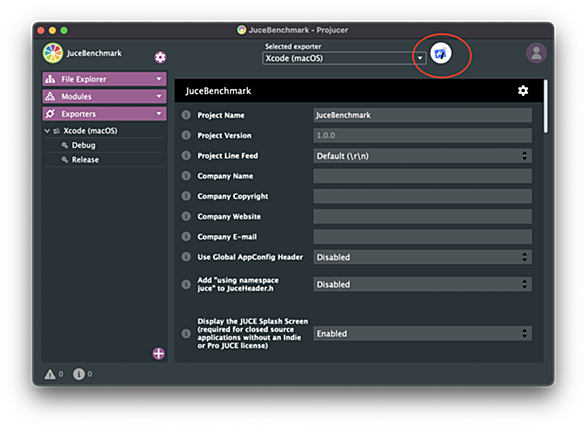Screen dimensions: 586x428
Task: Toggle JUCE Splash Screen Enabled dropdown
Action: point(422,333)
